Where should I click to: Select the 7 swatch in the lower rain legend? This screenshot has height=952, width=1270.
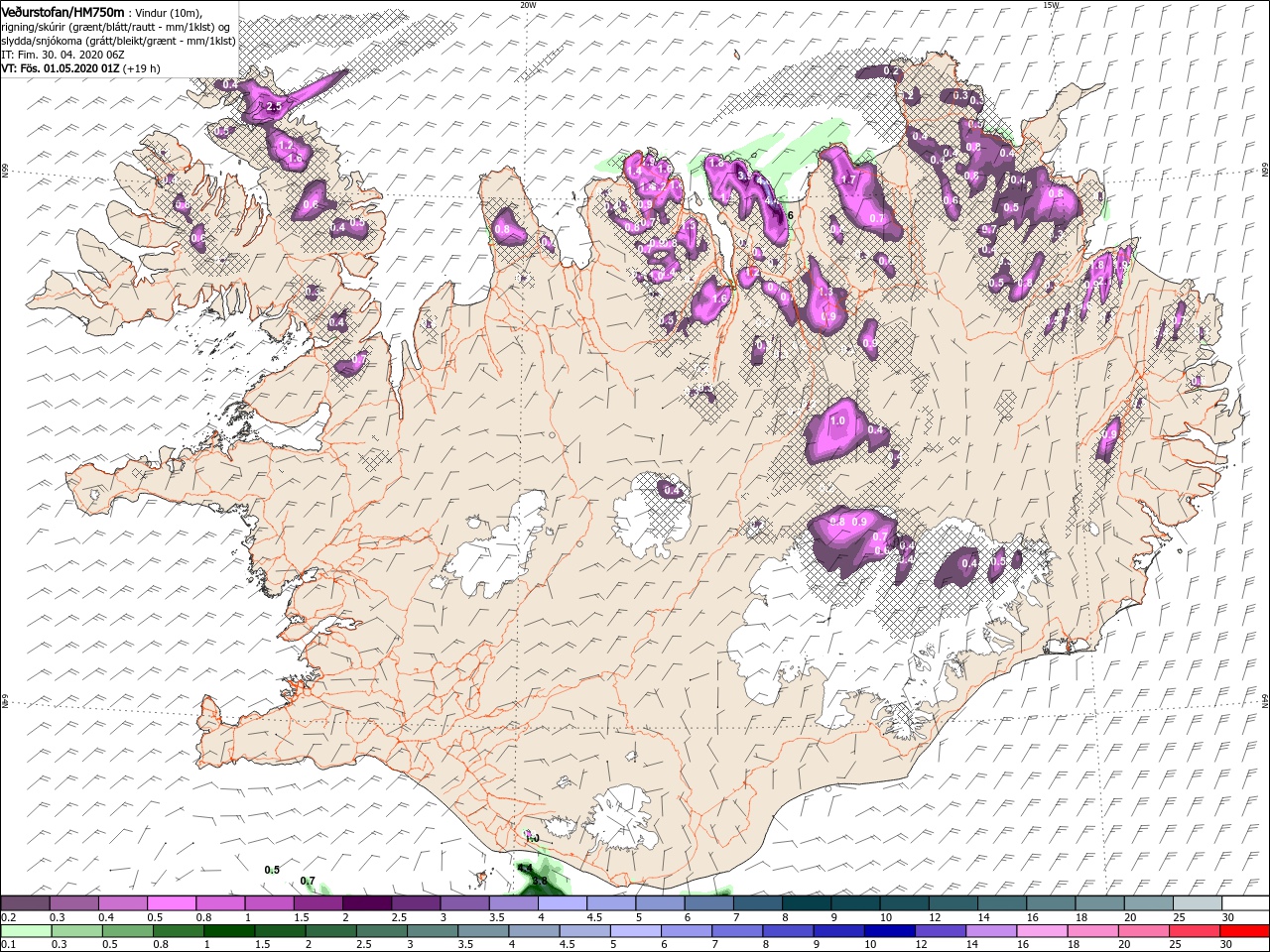coord(735,930)
